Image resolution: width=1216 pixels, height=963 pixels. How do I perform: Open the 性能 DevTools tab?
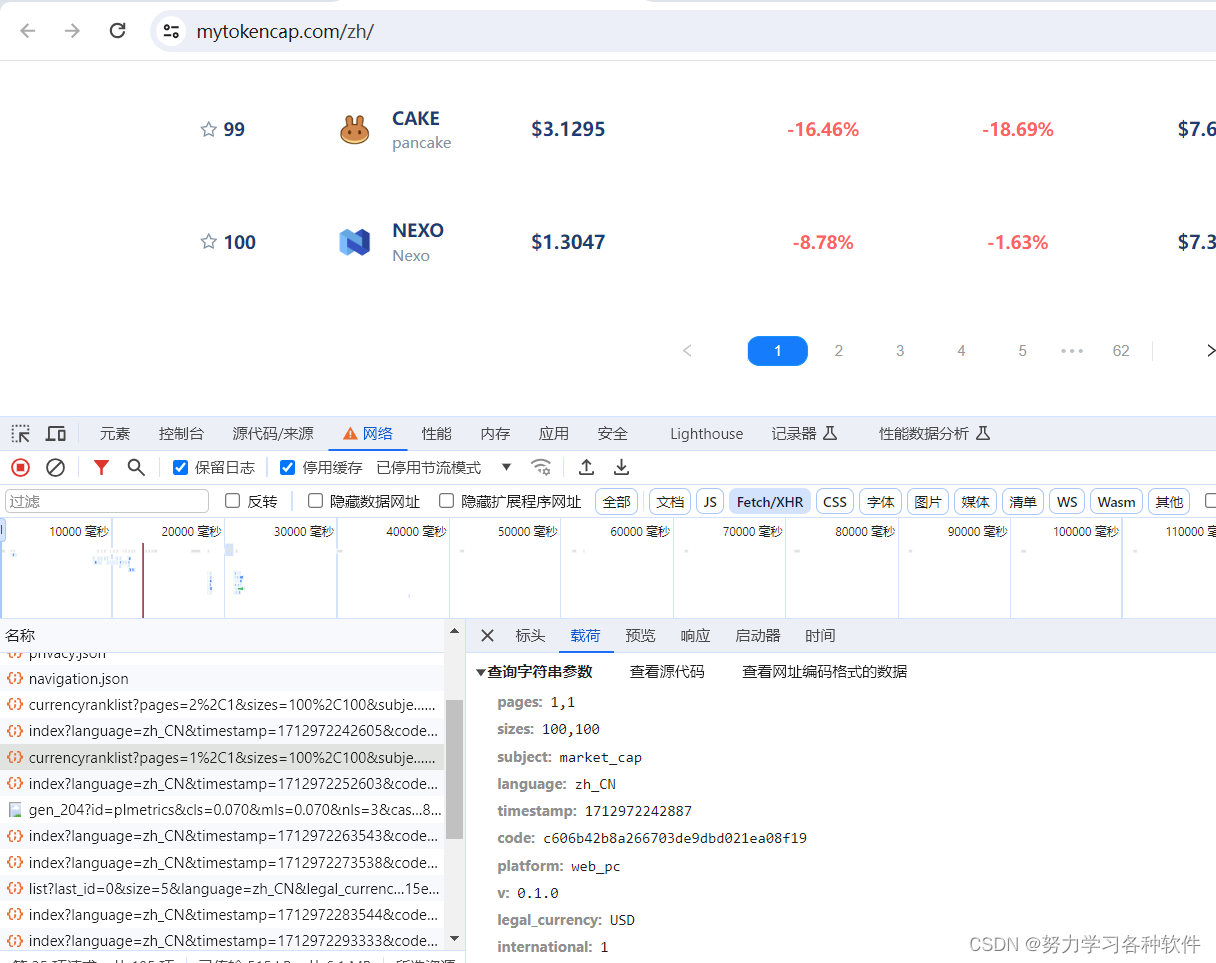436,434
